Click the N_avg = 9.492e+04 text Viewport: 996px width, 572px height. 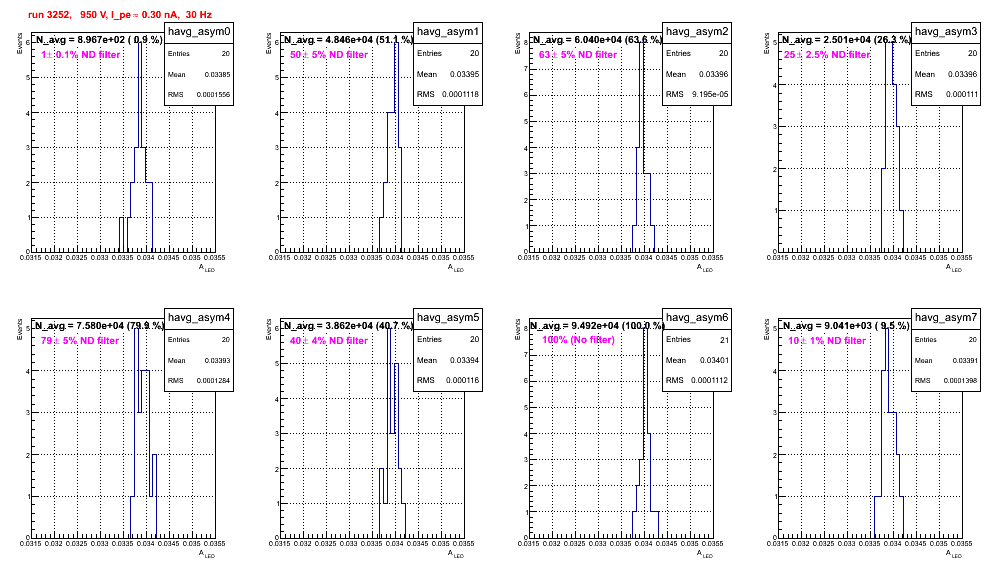(x=597, y=326)
